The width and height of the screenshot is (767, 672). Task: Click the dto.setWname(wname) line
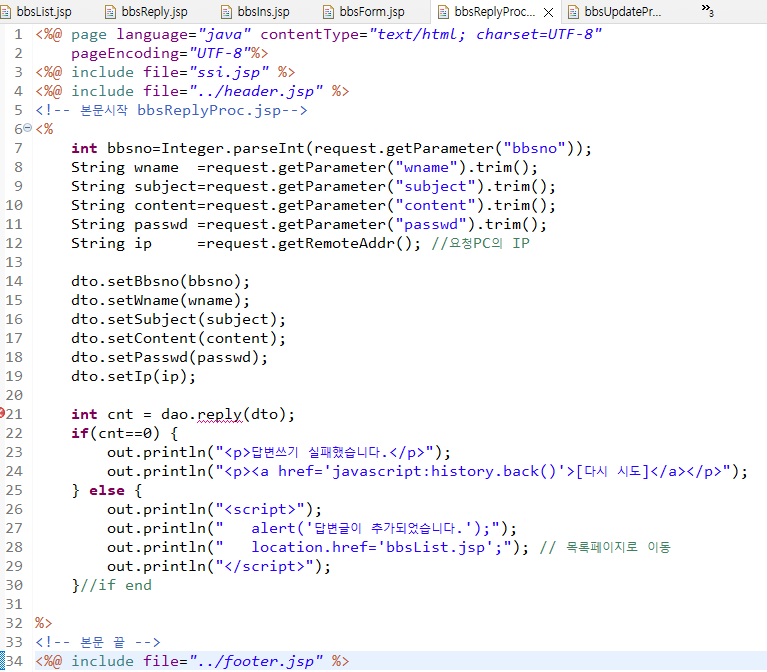(x=160, y=300)
